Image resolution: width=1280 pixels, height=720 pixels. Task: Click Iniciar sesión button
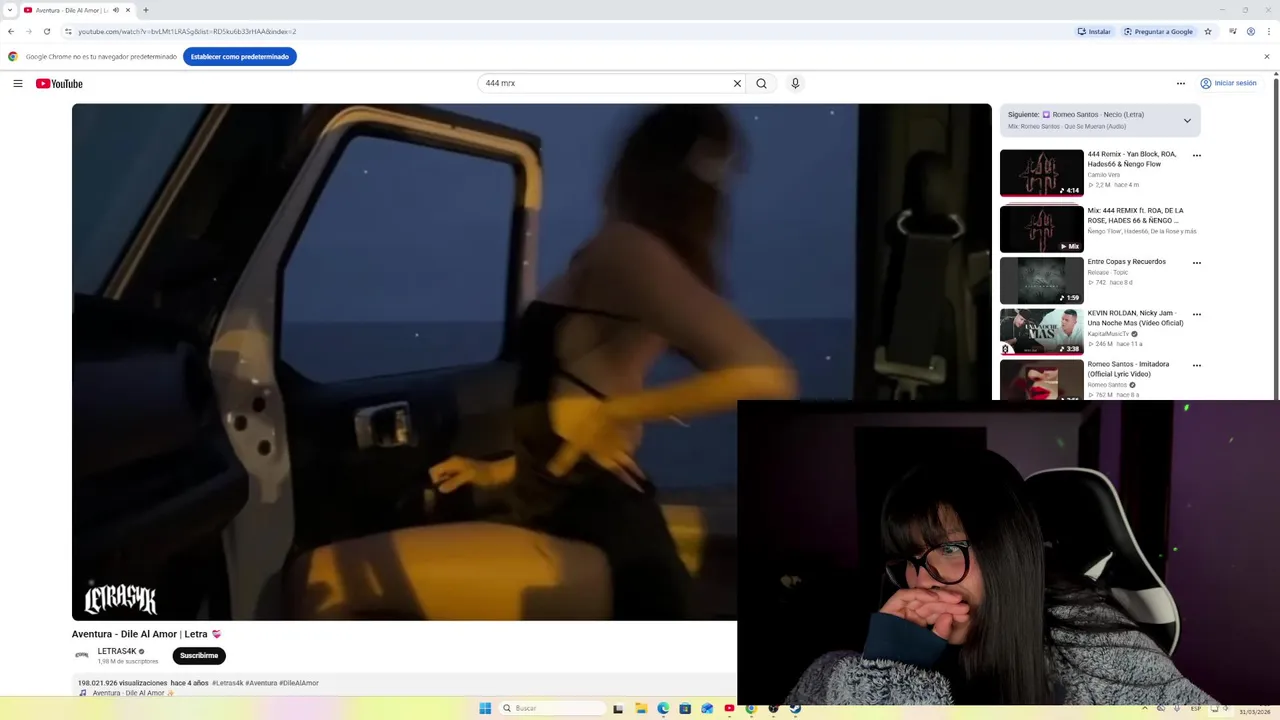click(1231, 83)
